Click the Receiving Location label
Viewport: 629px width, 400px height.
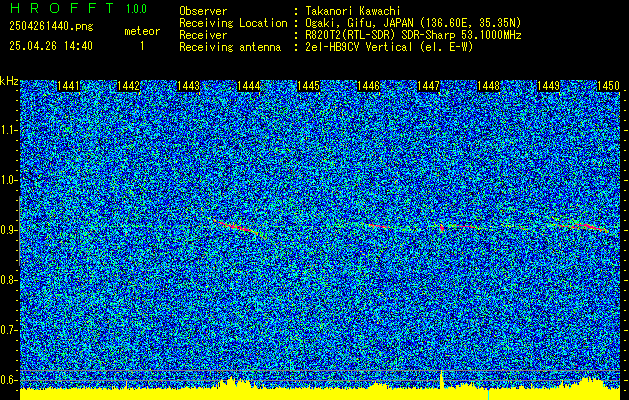tap(233, 23)
